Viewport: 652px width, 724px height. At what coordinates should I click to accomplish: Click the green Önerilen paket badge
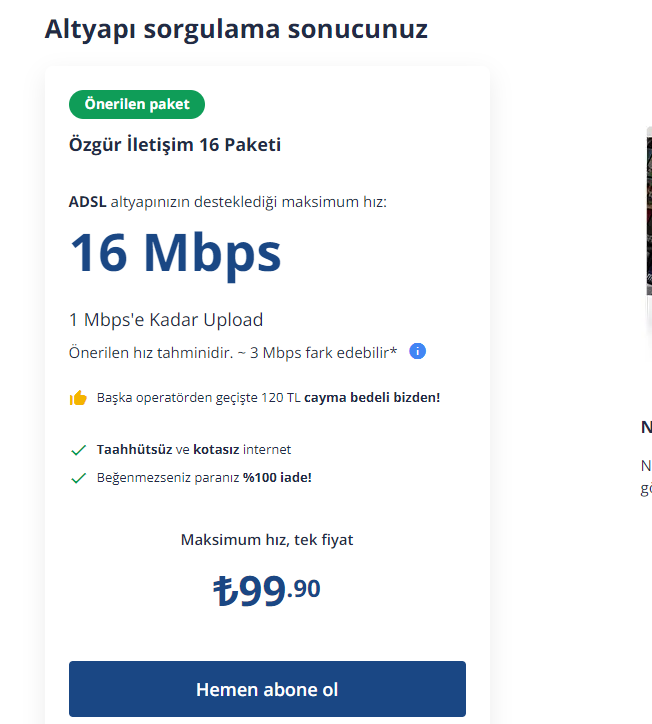click(x=137, y=104)
